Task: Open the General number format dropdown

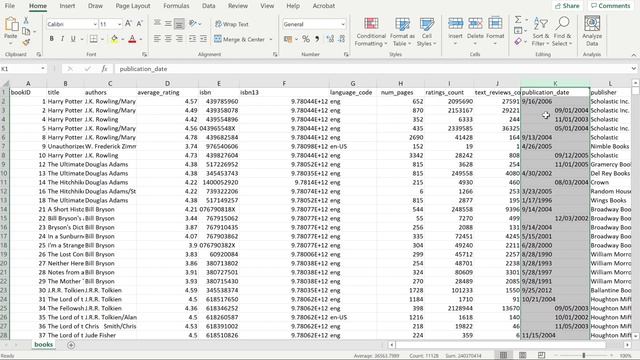Action: click(342, 24)
